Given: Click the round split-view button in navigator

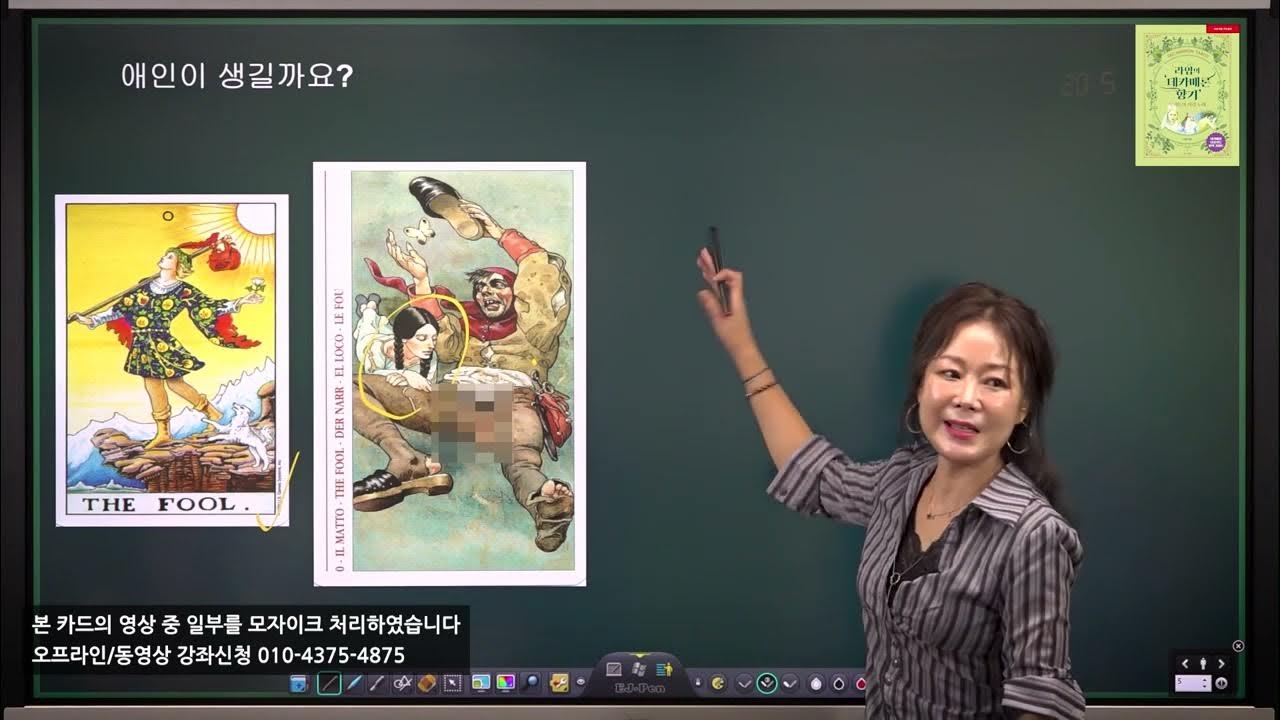Looking at the screenshot, I should (x=1221, y=683).
